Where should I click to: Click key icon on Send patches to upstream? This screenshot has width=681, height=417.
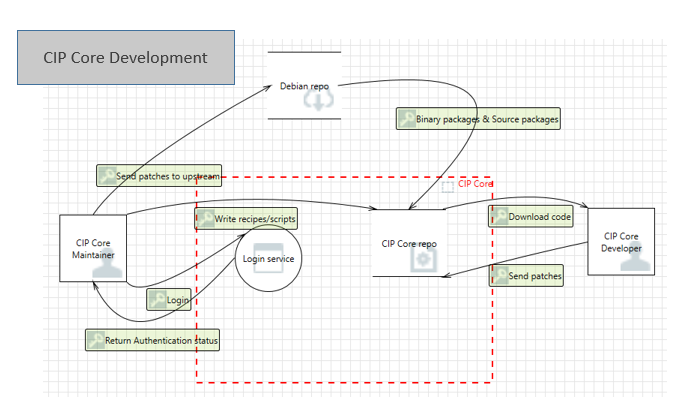tap(107, 175)
